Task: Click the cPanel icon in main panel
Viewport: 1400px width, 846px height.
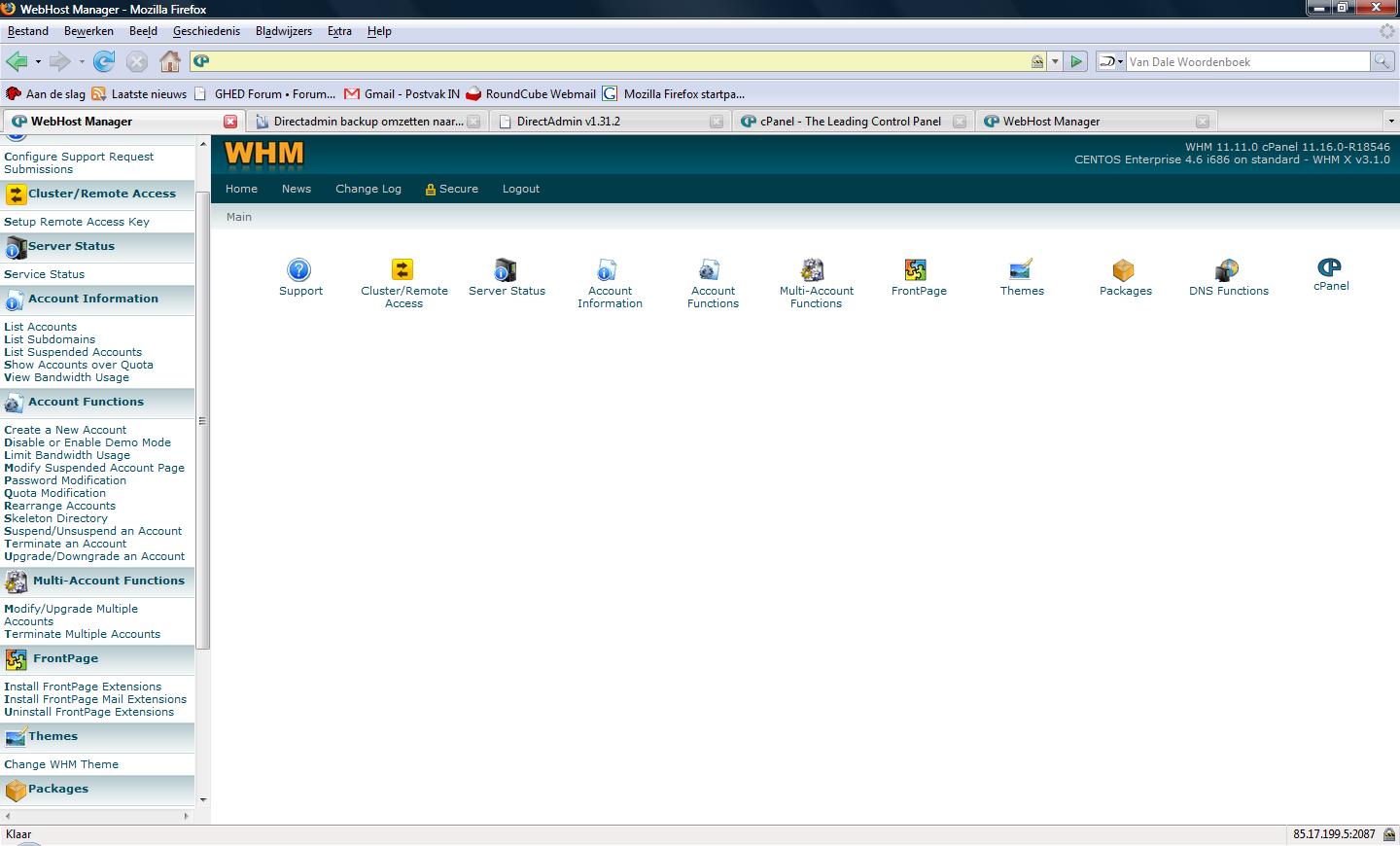Action: (x=1329, y=266)
